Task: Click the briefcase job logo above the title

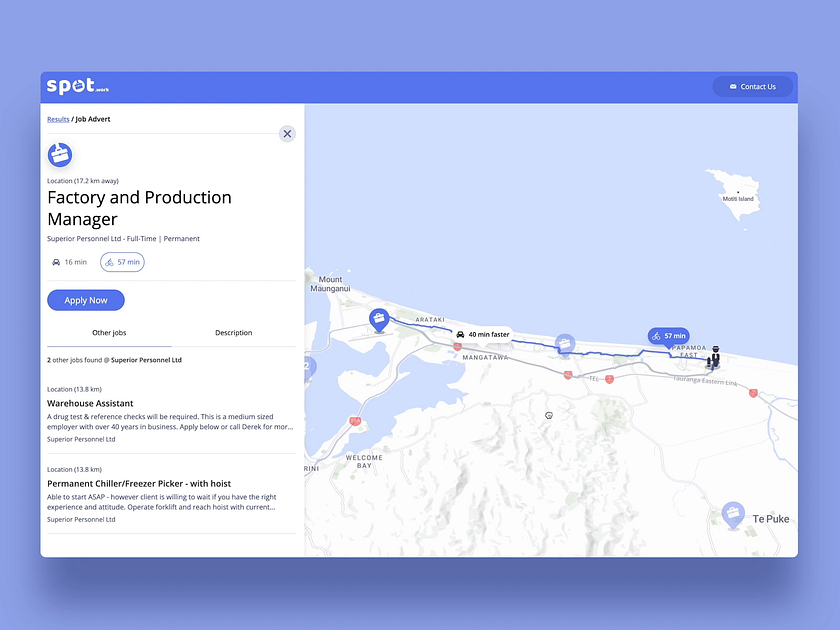Action: (60, 154)
